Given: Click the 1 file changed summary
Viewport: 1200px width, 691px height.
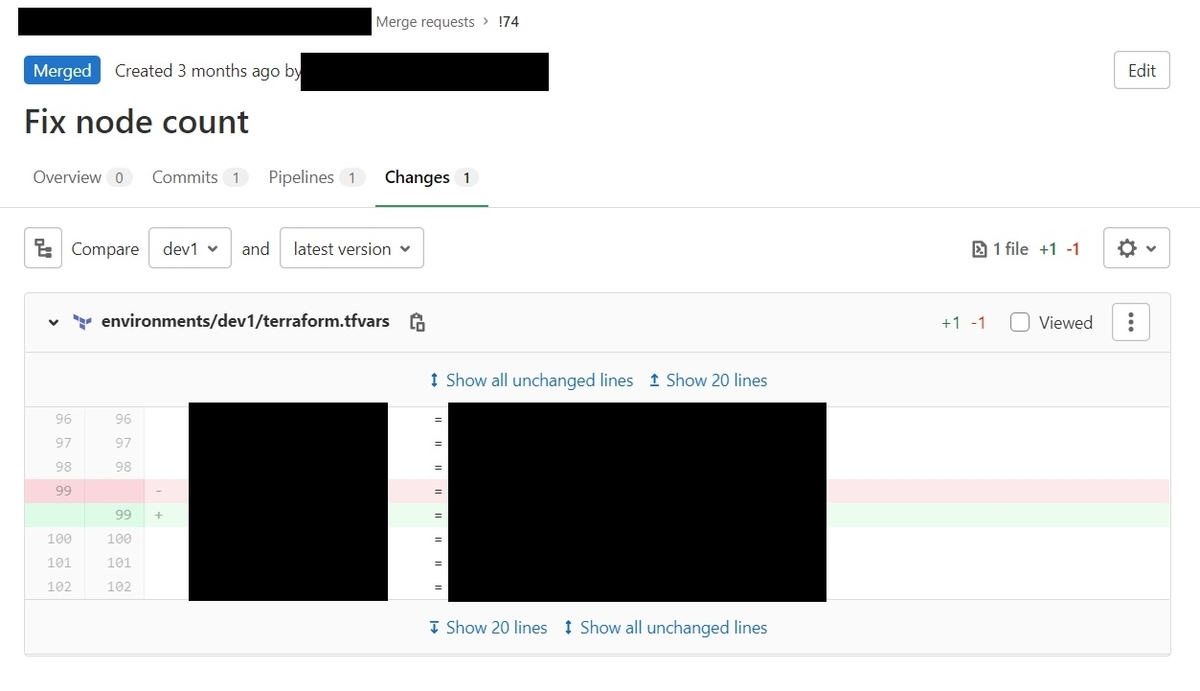Looking at the screenshot, I should click(x=1000, y=249).
